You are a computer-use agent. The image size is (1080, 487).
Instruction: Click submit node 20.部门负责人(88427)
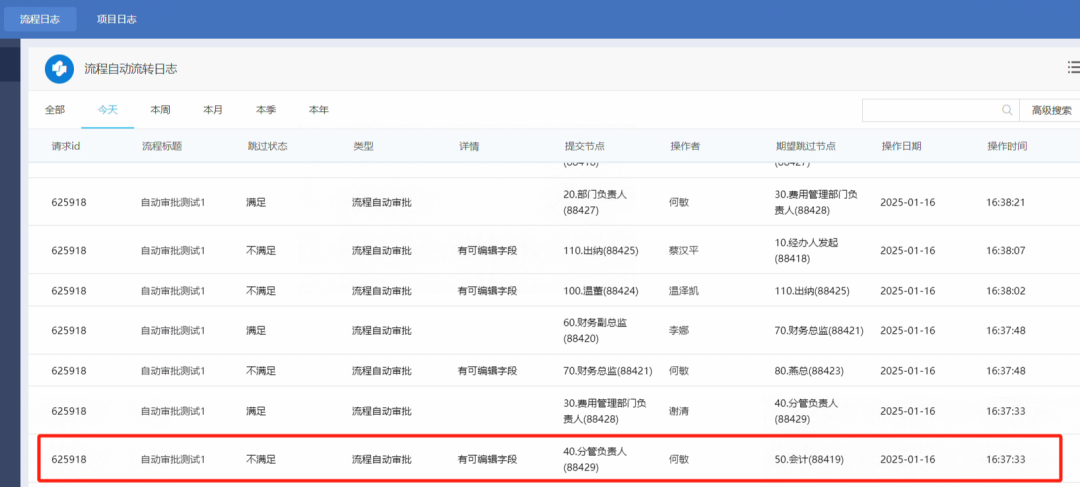pyautogui.click(x=596, y=203)
